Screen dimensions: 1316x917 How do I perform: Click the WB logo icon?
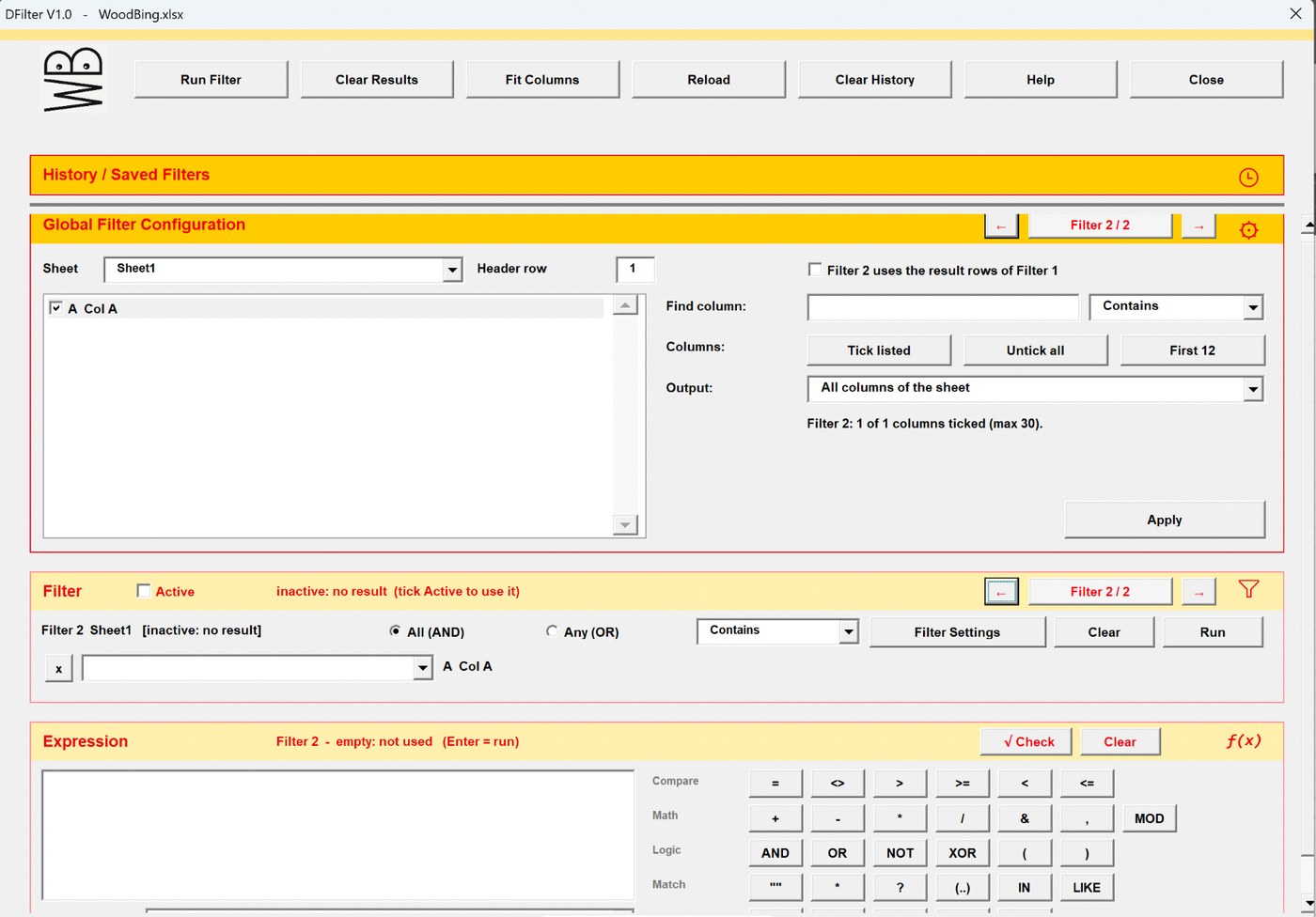coord(73,80)
